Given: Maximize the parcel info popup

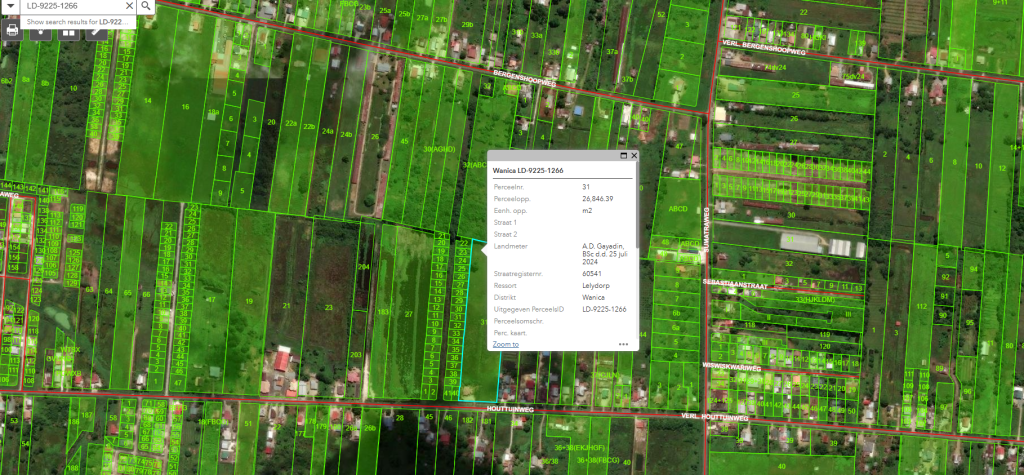Looking at the screenshot, I should click(x=623, y=156).
